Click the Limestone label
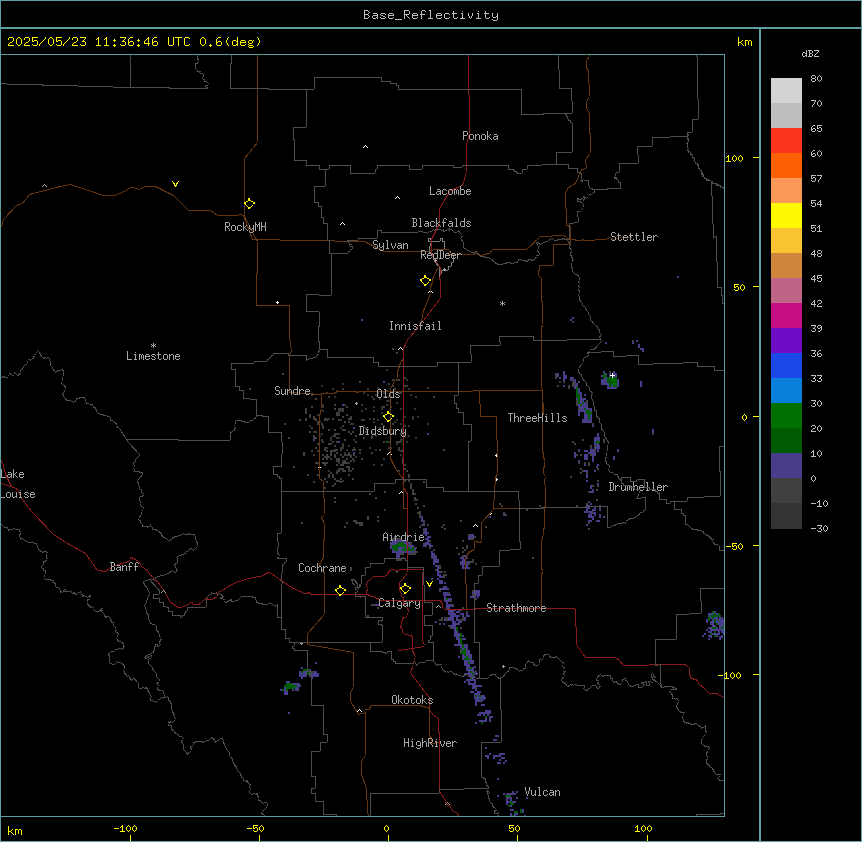This screenshot has width=862, height=842. pos(153,356)
